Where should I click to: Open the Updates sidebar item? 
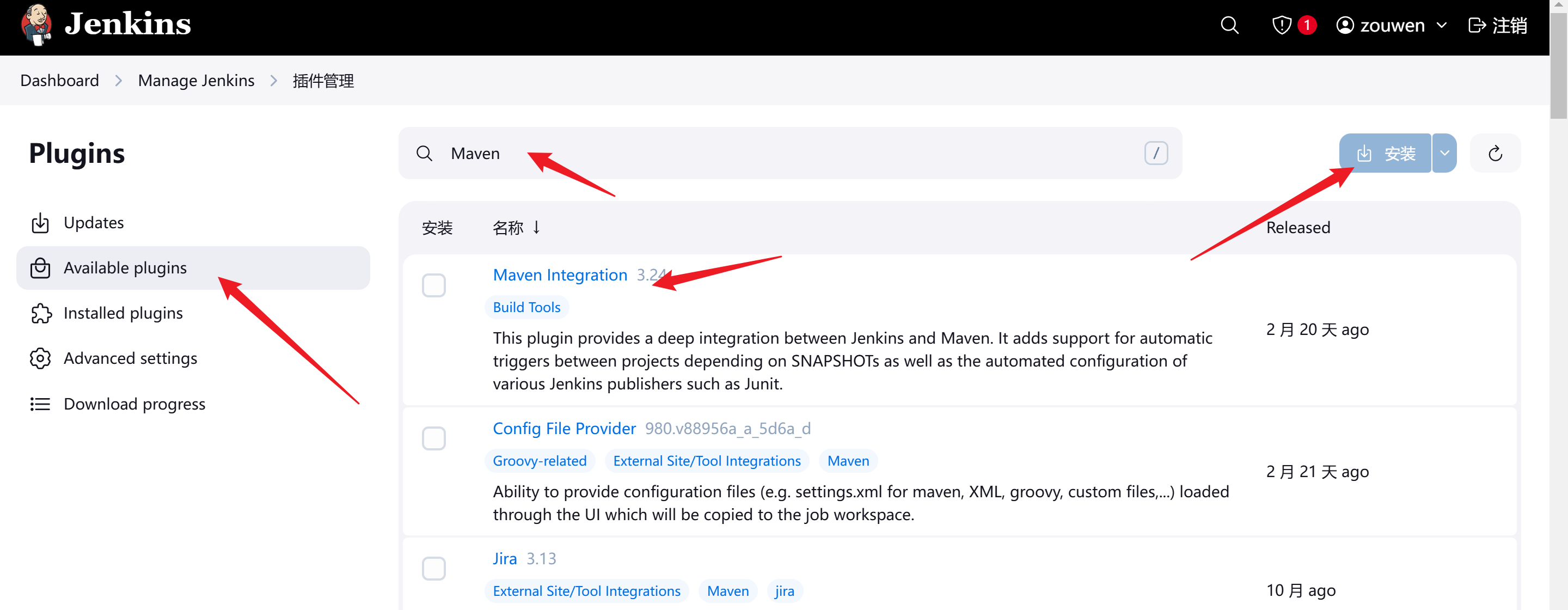point(193,223)
